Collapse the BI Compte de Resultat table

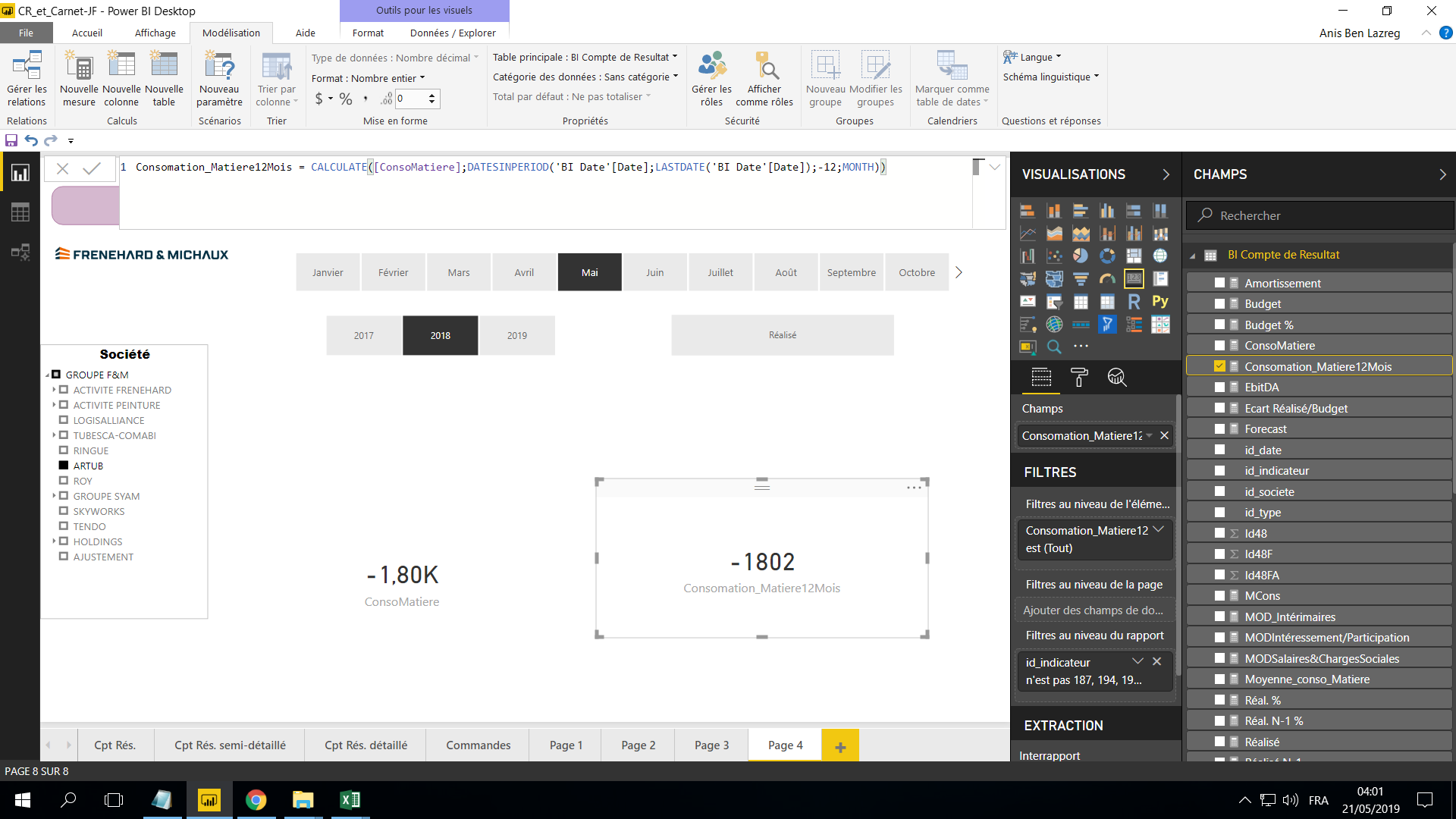coord(1193,256)
